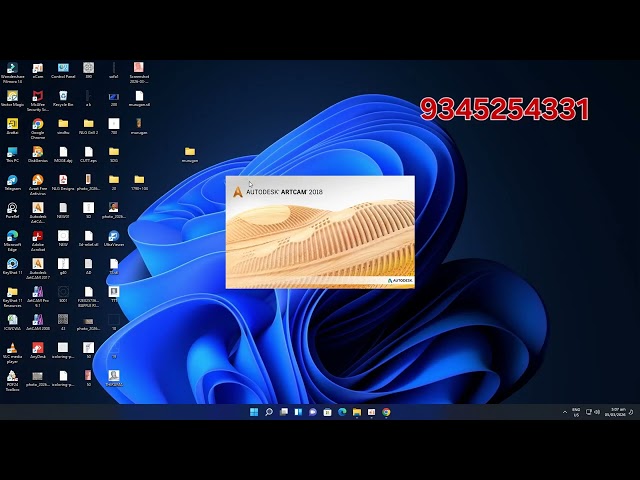Open the 1760×100 folder

(139, 183)
